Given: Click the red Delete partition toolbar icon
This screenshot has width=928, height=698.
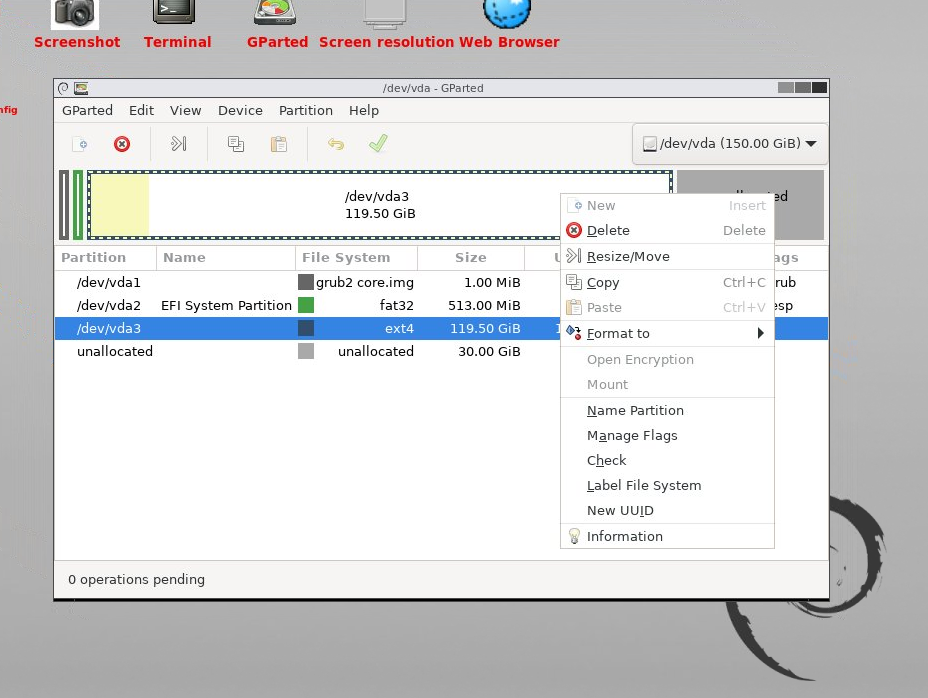Looking at the screenshot, I should click(122, 144).
